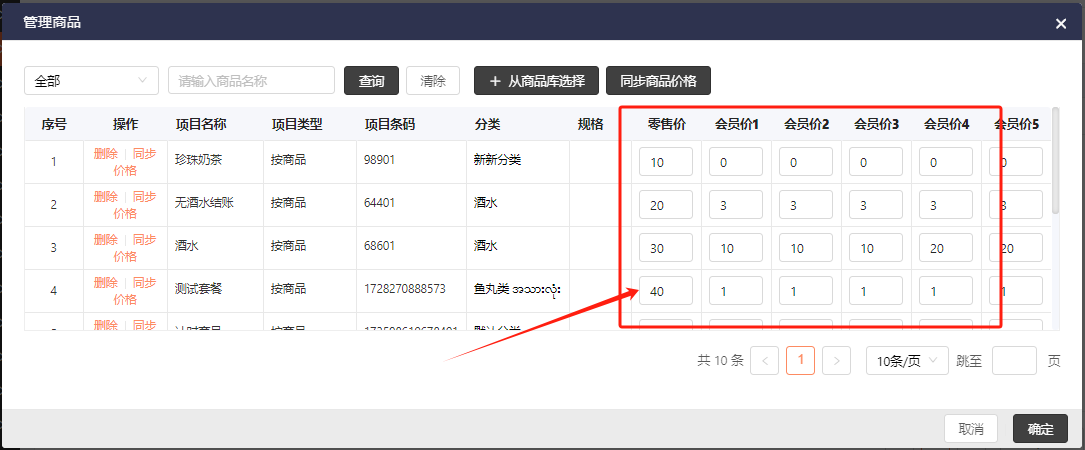Click the 查询 search button
The width and height of the screenshot is (1085, 450).
371,81
